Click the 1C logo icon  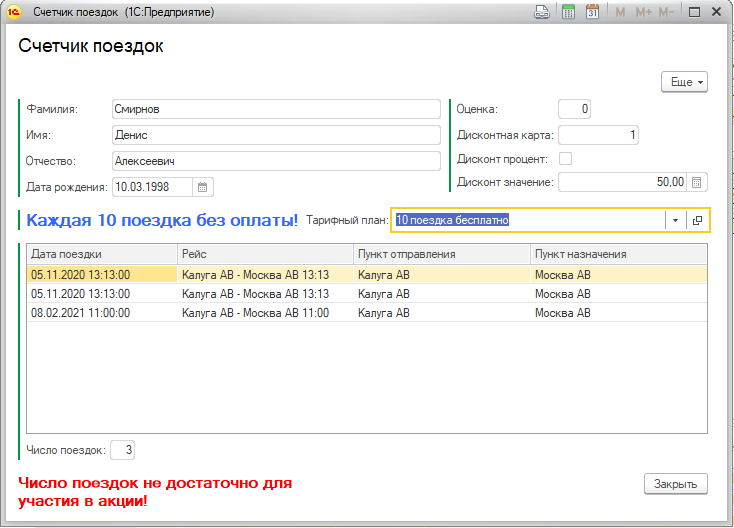tap(14, 12)
